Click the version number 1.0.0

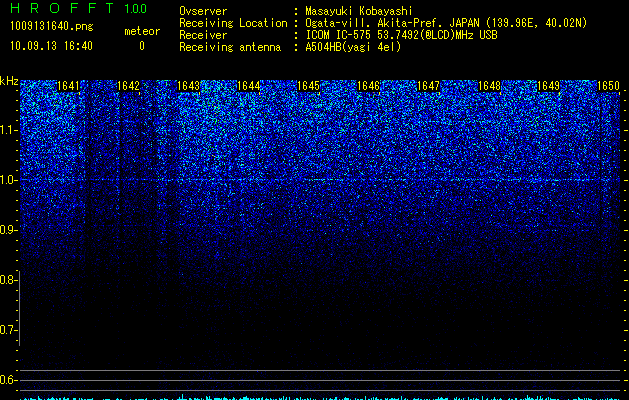[135, 9]
